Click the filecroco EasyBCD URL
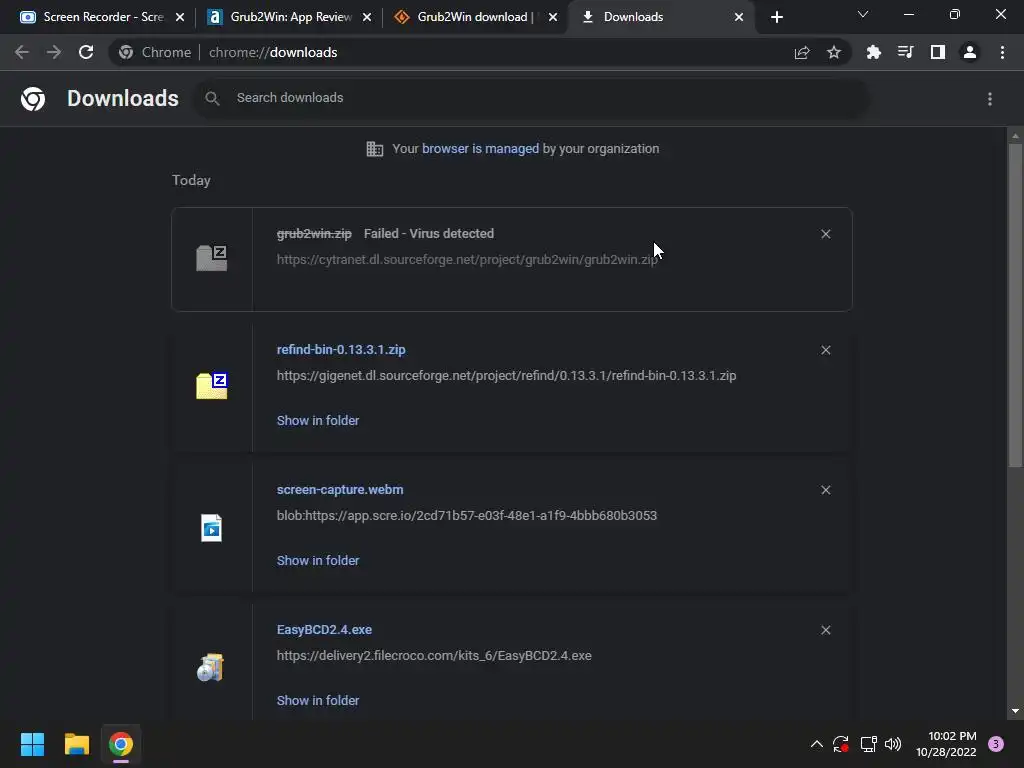1024x768 pixels. (434, 655)
